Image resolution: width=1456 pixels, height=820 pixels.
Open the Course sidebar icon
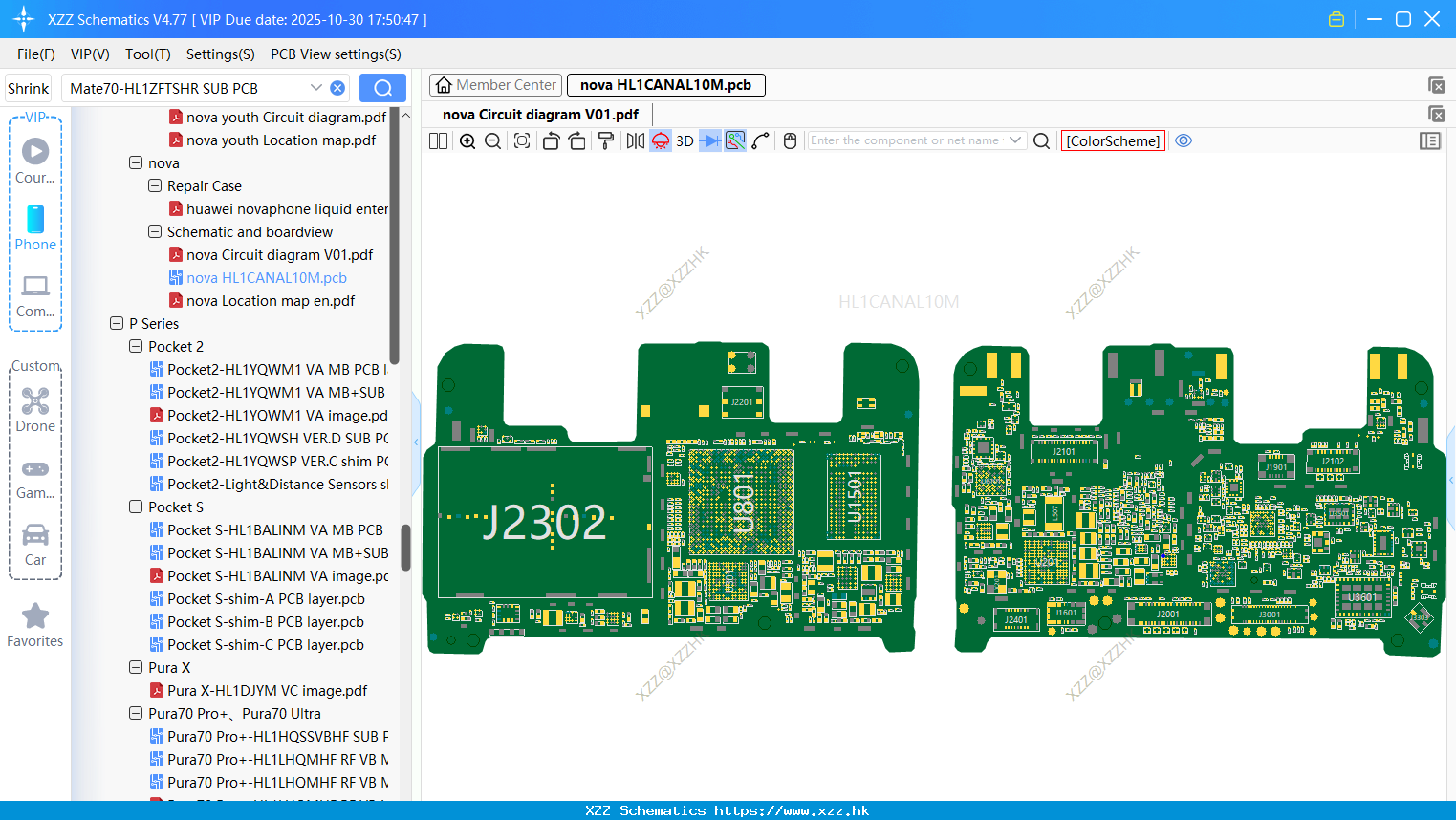click(x=35, y=161)
